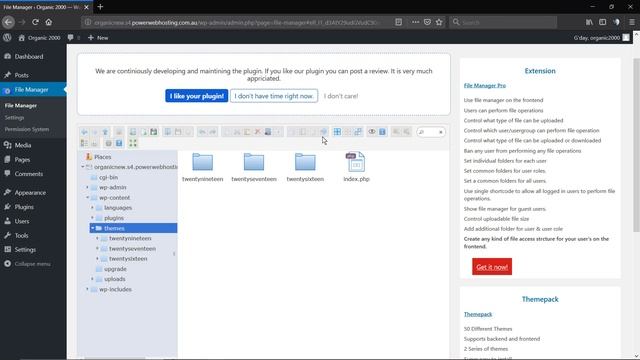Click the browser home icon
The image size is (640, 360).
49,22
